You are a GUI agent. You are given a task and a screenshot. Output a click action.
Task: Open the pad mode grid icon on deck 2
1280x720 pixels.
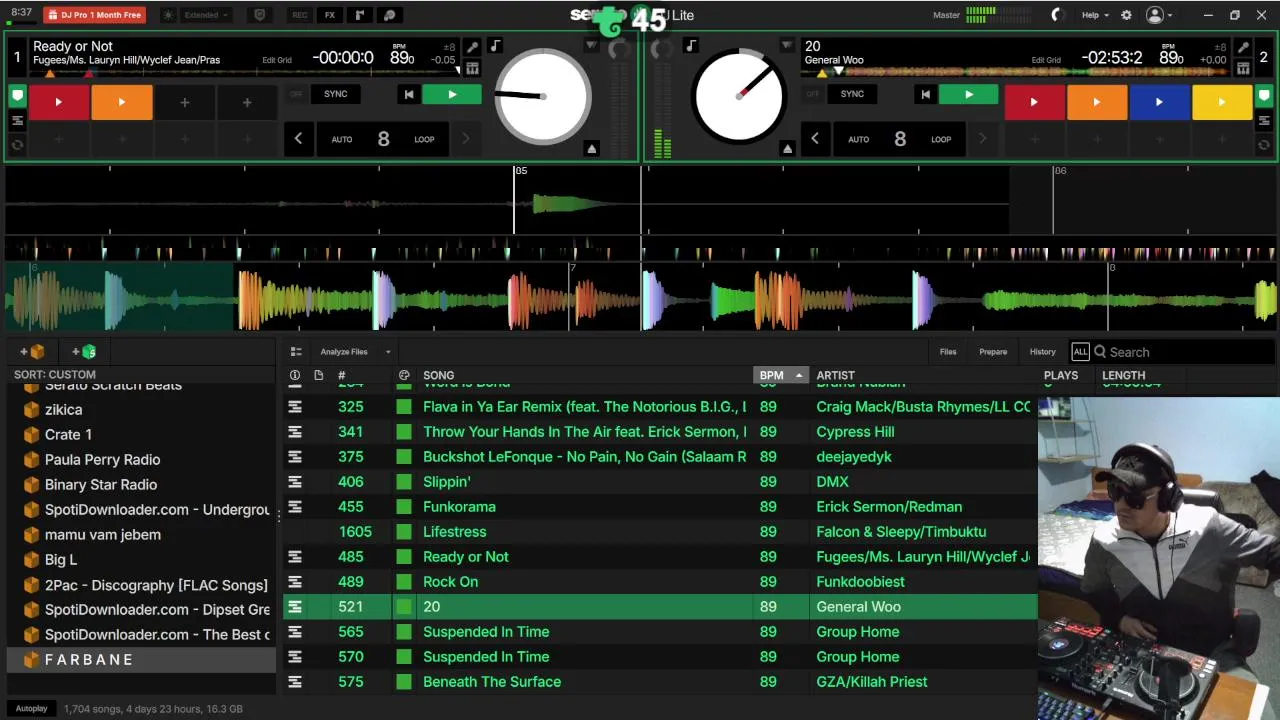point(1242,68)
